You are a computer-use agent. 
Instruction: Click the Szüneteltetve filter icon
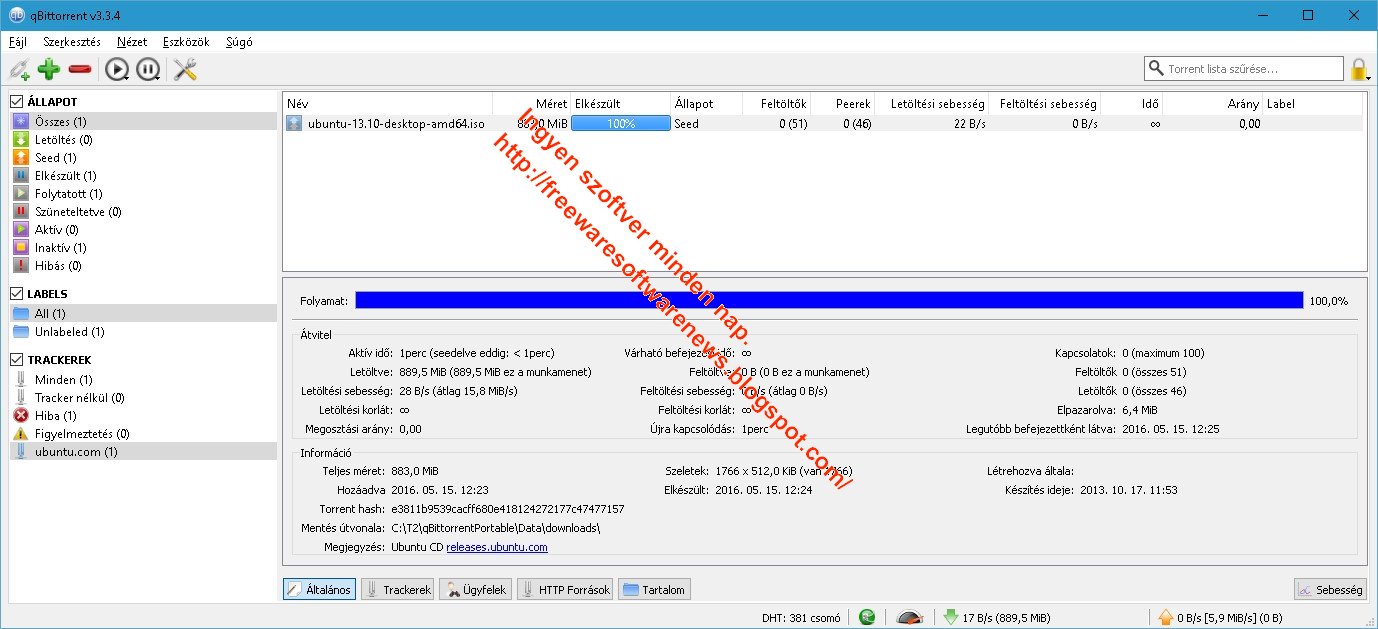pos(21,212)
